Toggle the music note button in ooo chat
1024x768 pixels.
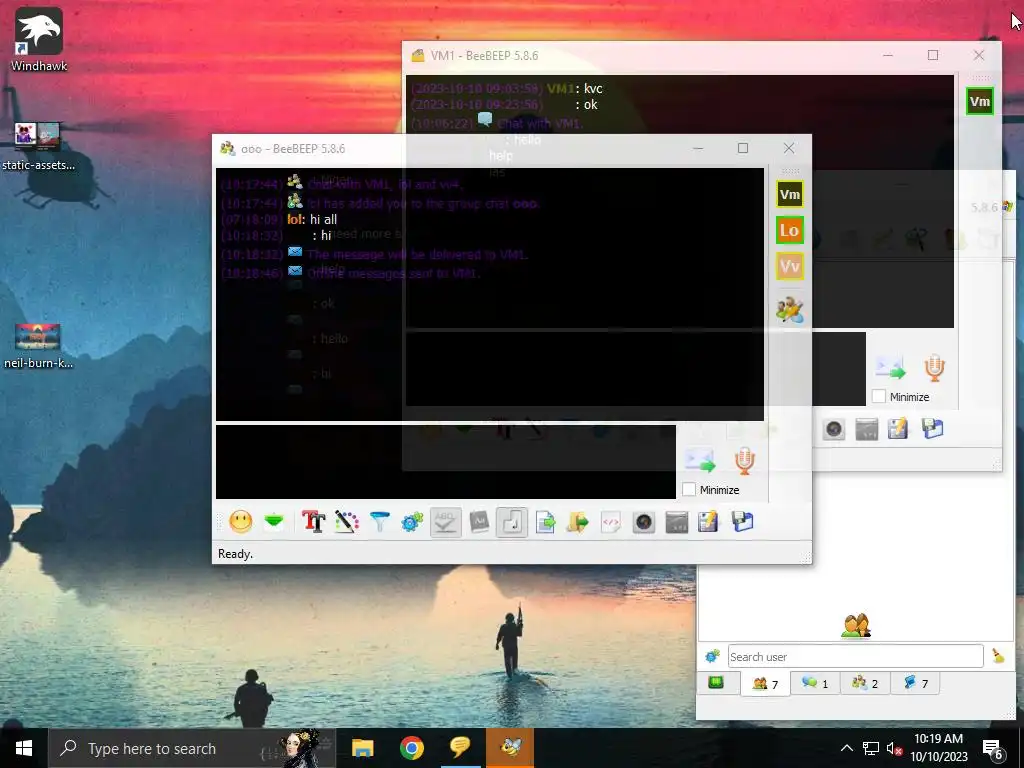(512, 522)
